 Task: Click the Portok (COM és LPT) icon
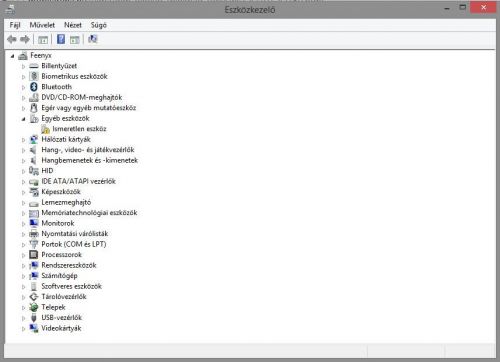[x=34, y=244]
